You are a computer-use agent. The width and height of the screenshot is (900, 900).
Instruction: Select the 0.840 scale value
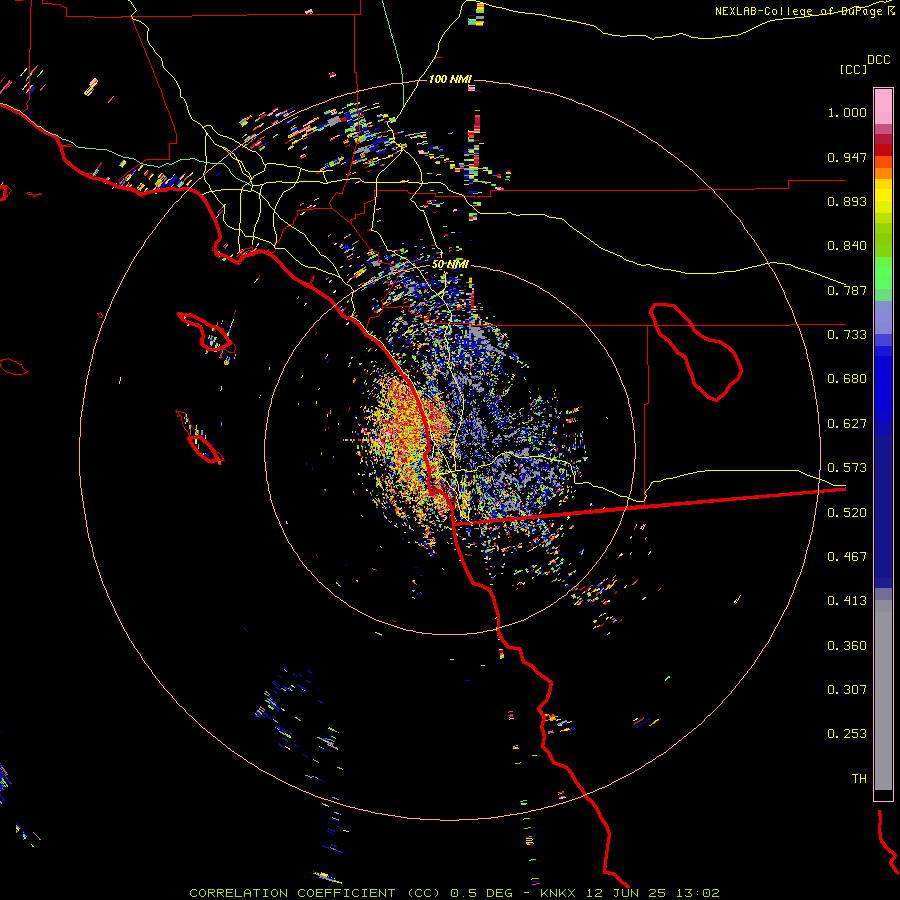847,246
